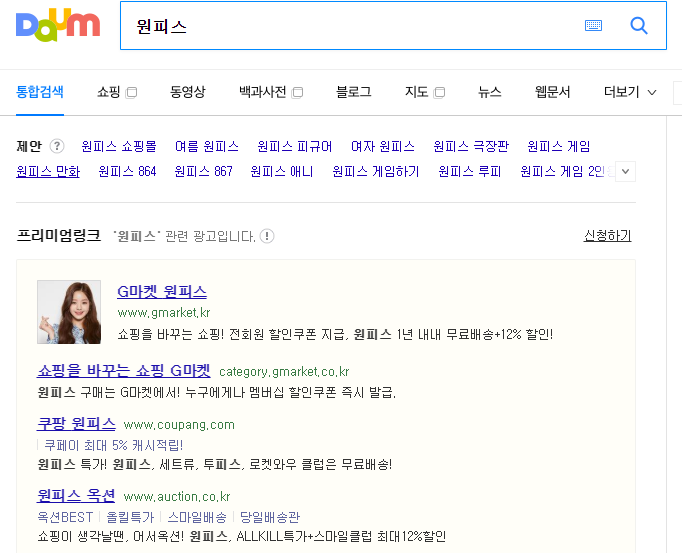Click the Daum logo

click(x=58, y=25)
